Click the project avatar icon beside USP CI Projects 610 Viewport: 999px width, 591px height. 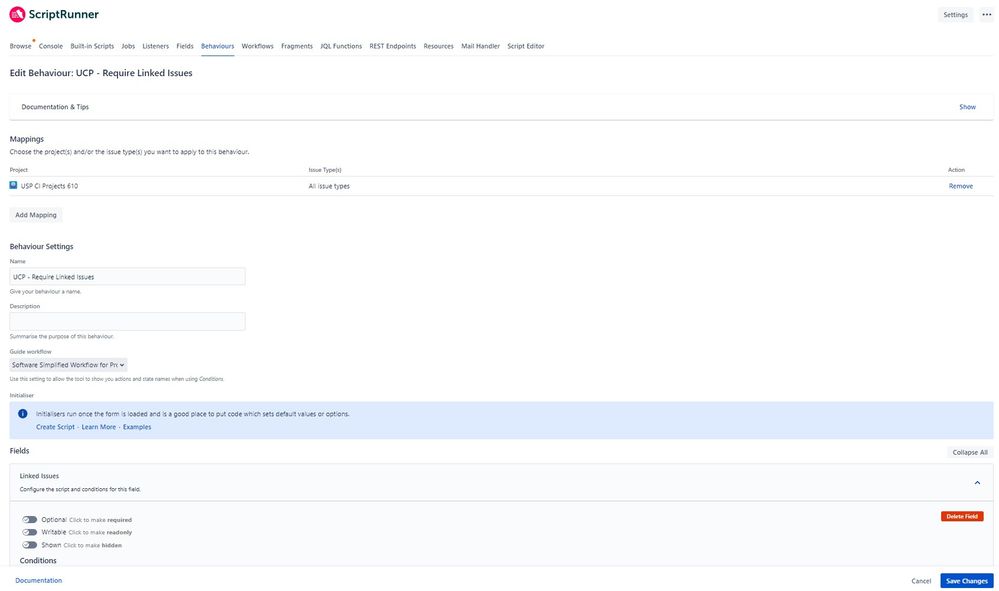[12, 184]
